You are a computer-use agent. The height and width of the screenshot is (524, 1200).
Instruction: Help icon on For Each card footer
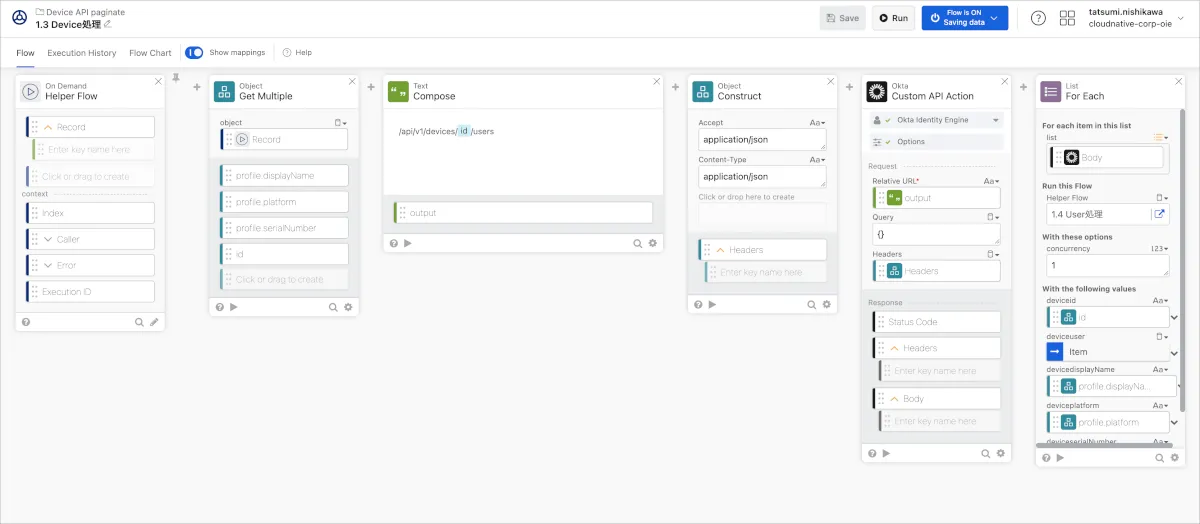[x=1047, y=457]
